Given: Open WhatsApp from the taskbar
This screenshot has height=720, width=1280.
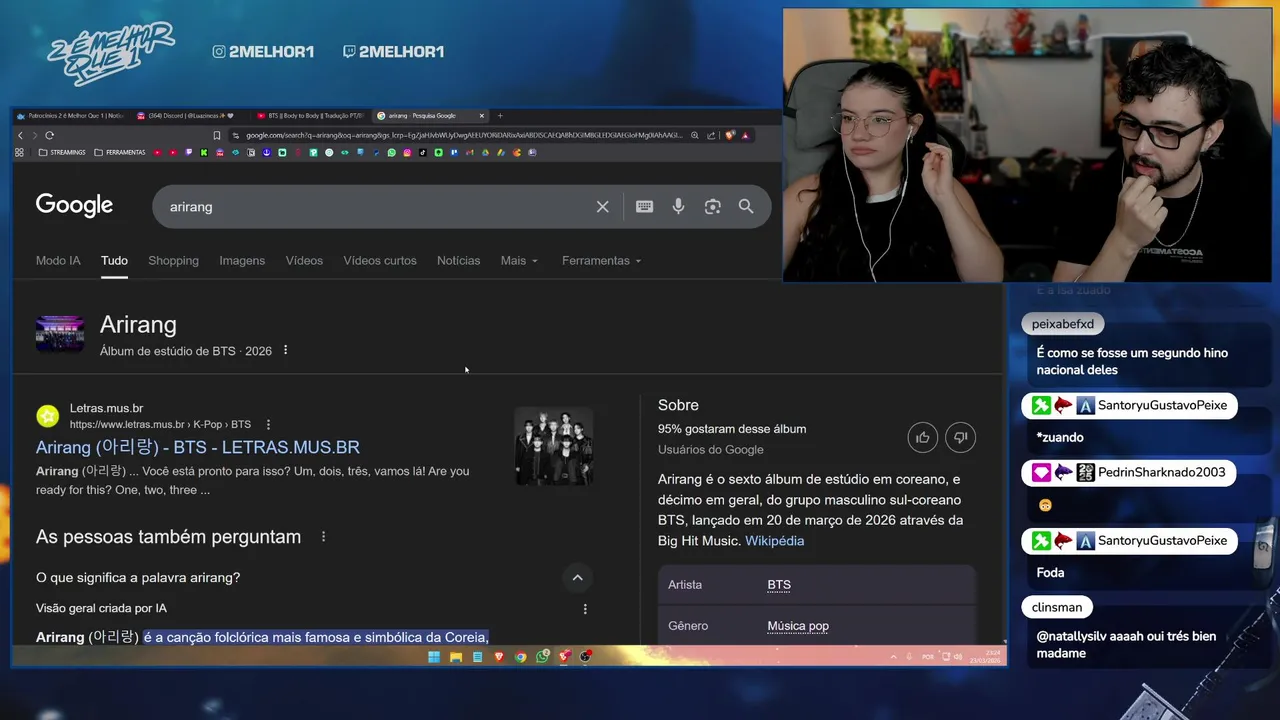Looking at the screenshot, I should (542, 657).
